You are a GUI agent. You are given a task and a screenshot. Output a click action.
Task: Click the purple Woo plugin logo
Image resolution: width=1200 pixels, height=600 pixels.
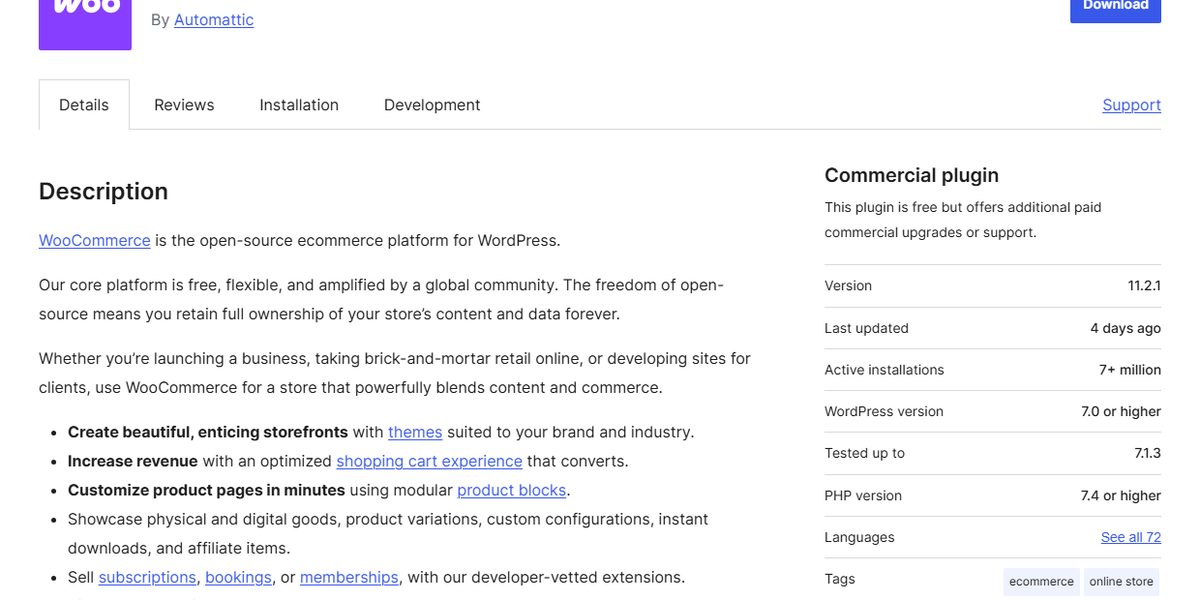[85, 24]
